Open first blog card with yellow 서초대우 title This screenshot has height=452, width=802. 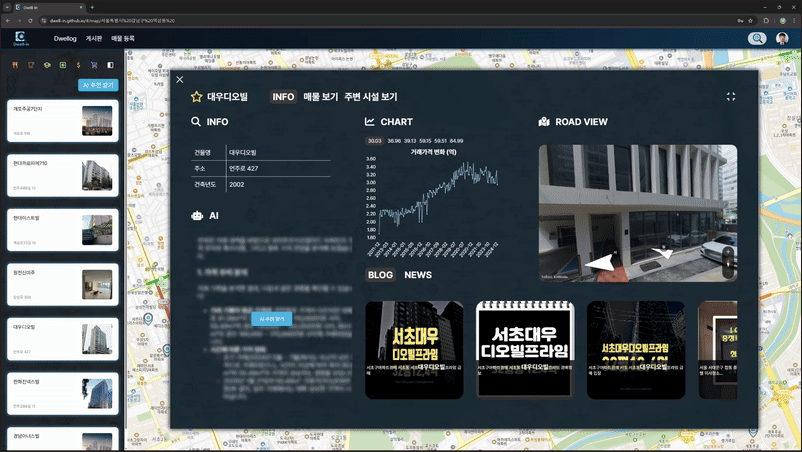414,350
